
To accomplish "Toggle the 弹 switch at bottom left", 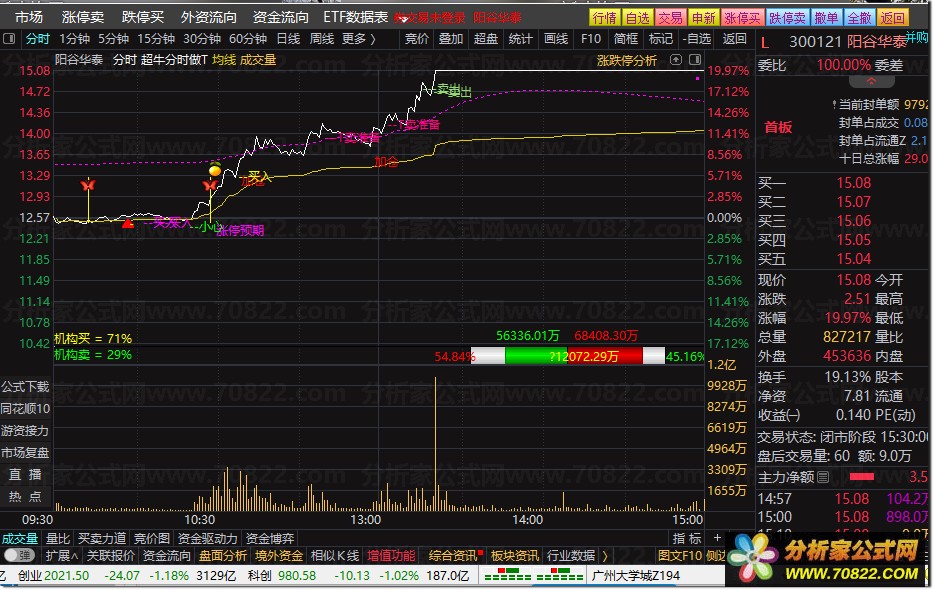I will pyautogui.click(x=19, y=557).
